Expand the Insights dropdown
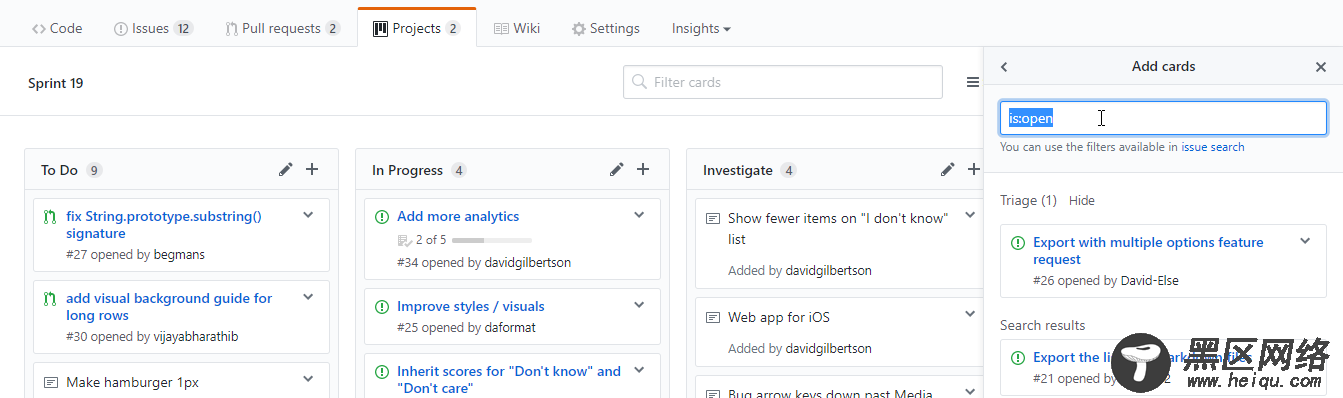The width and height of the screenshot is (1343, 398). [701, 28]
